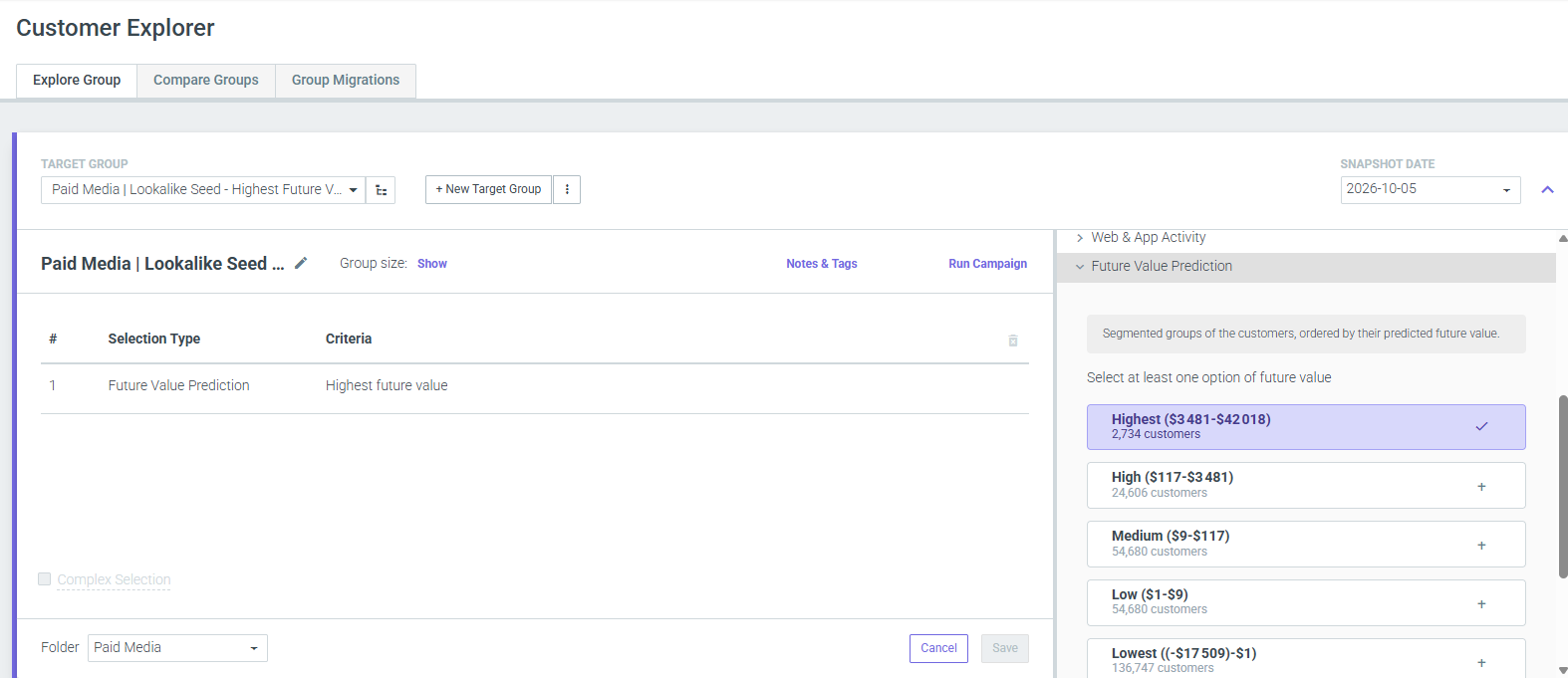Open the group tree hierarchy icon
This screenshot has height=678, width=1568.
pyautogui.click(x=381, y=190)
